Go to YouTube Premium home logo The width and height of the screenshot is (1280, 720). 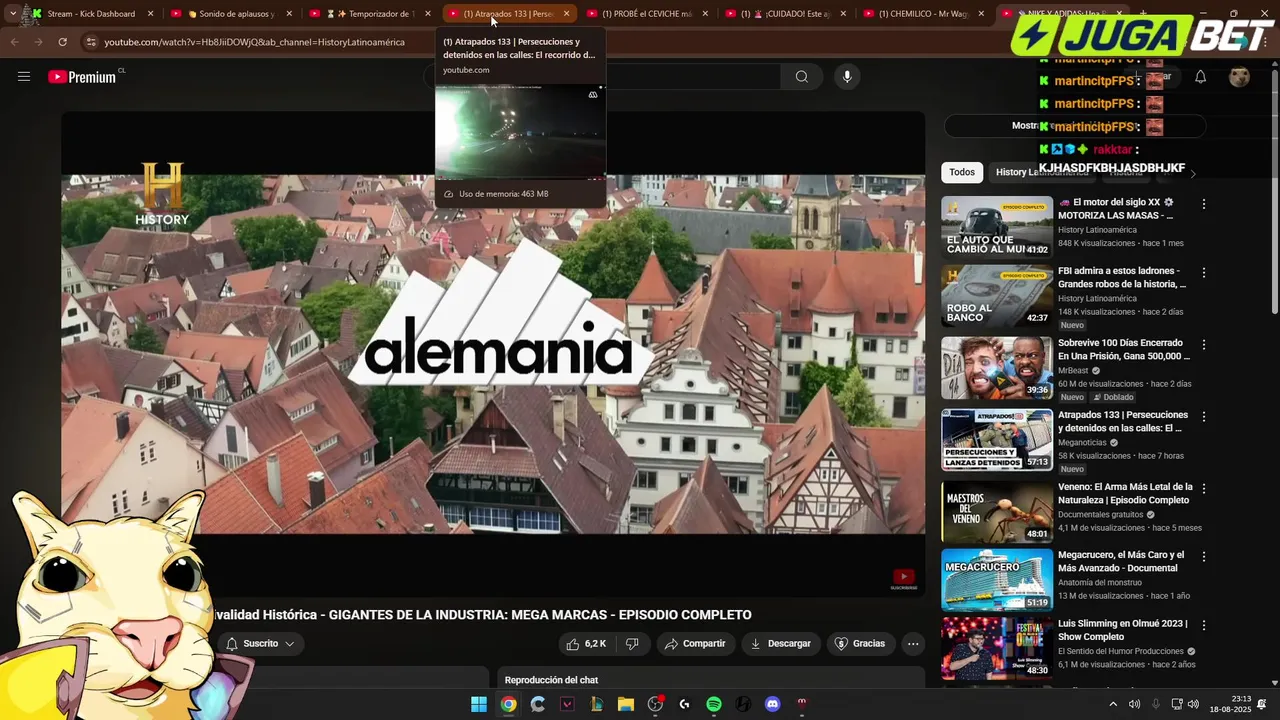(x=82, y=77)
